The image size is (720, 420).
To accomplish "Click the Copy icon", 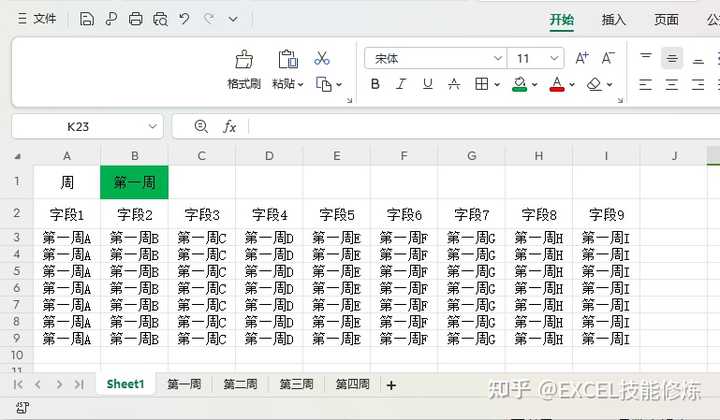I will click(324, 84).
